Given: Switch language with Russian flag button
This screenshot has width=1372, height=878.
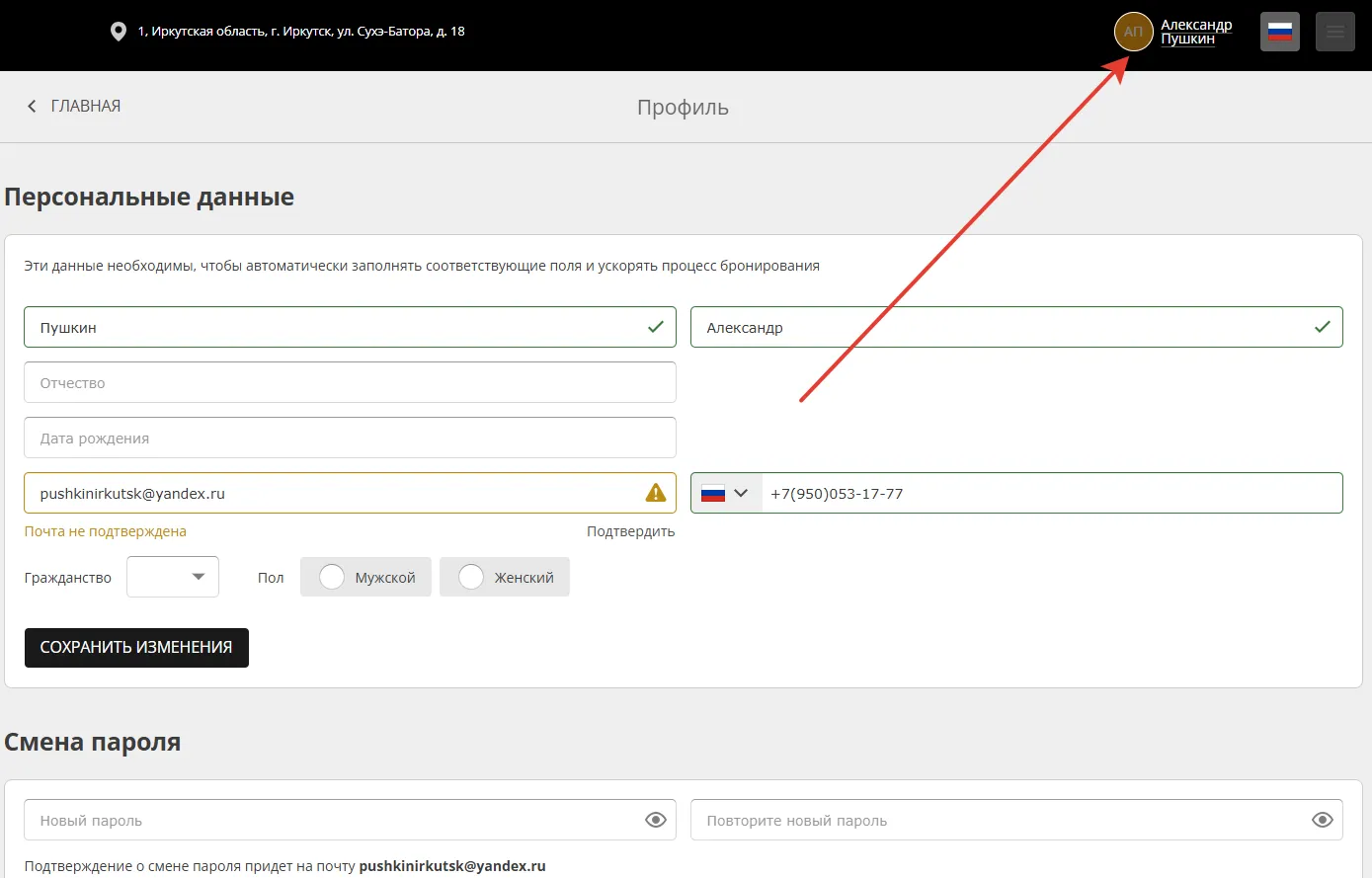Looking at the screenshot, I should pos(1280,32).
